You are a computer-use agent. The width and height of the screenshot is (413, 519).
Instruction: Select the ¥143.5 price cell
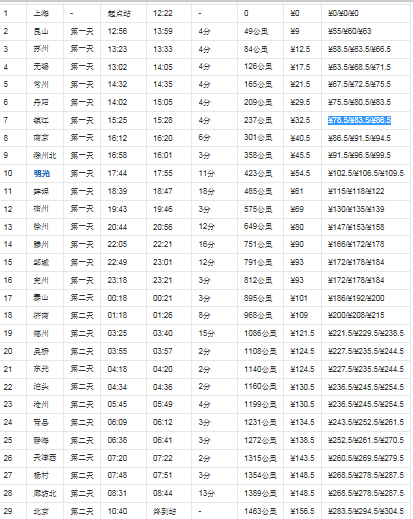[x=302, y=458]
